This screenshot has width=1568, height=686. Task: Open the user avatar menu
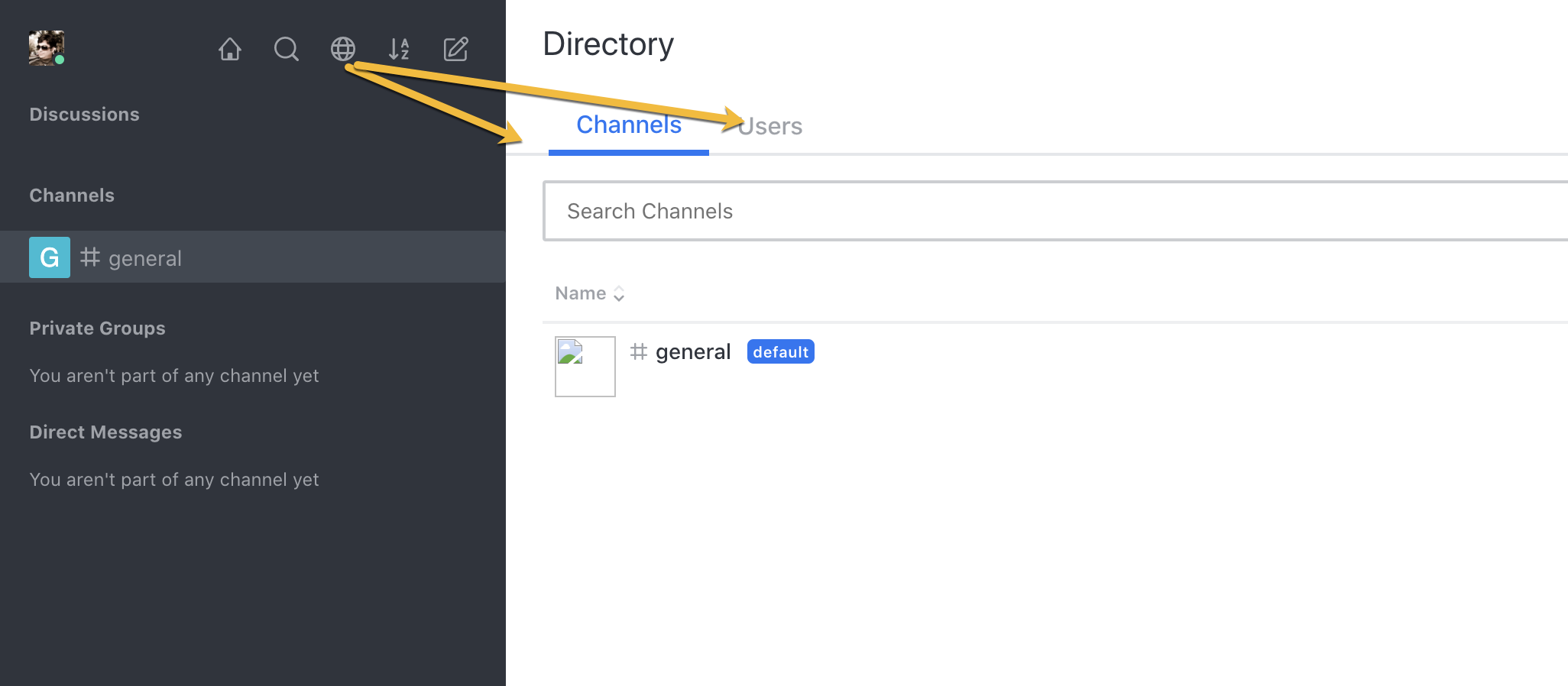tap(45, 48)
